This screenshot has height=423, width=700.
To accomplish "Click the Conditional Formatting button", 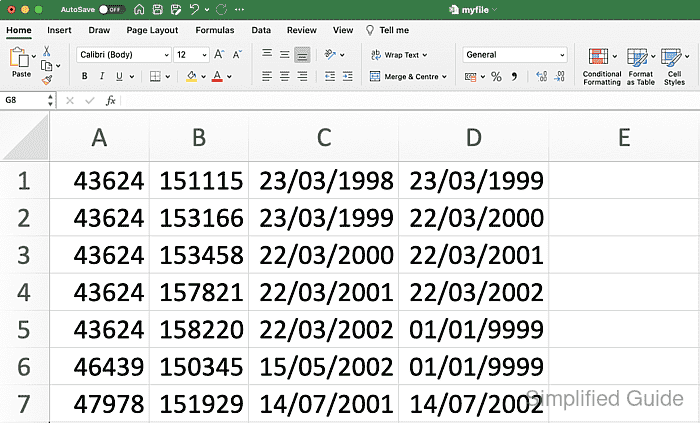I will tap(602, 65).
